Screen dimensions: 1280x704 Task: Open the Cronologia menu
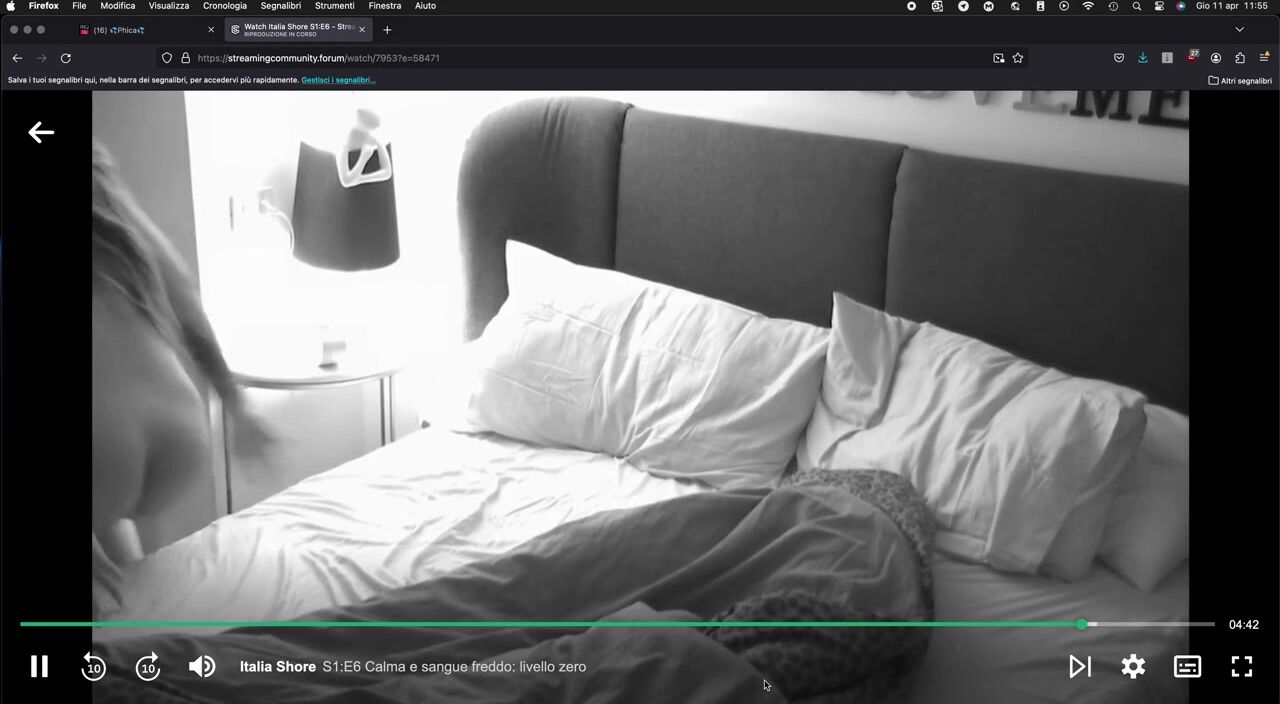coord(225,6)
